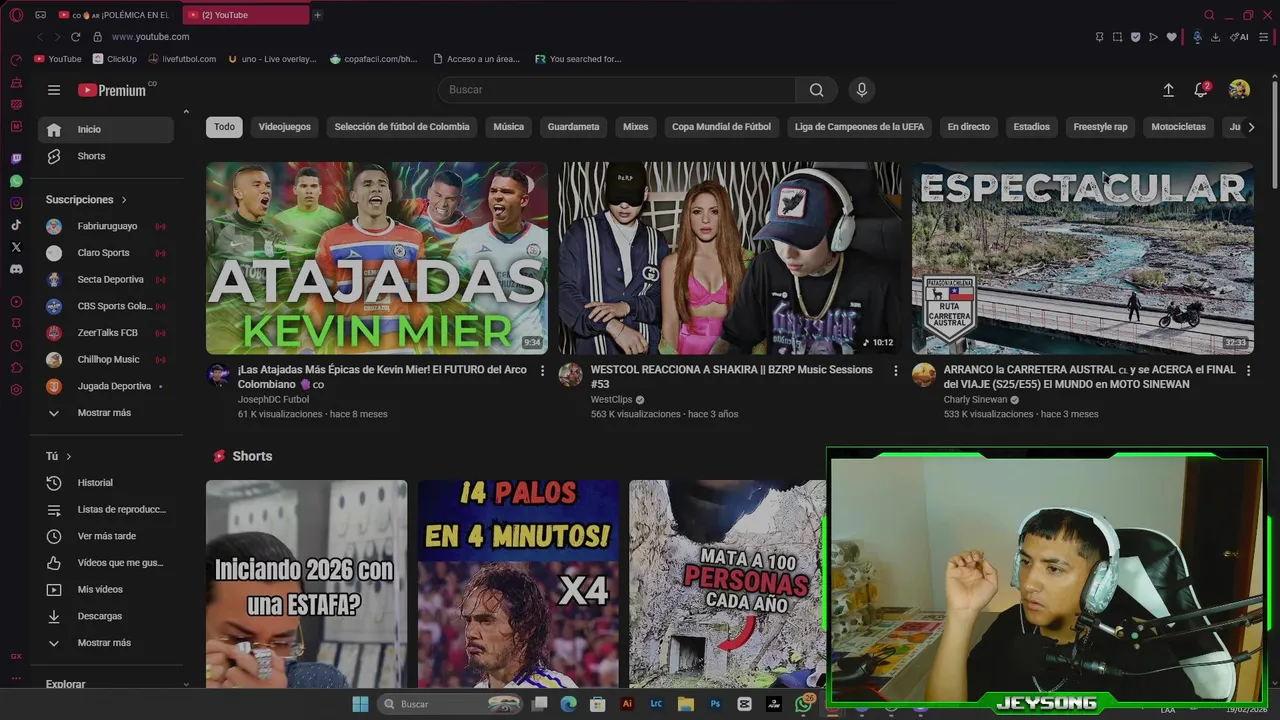
Task: Select the Freestyle rap filter chip
Action: click(x=1100, y=127)
